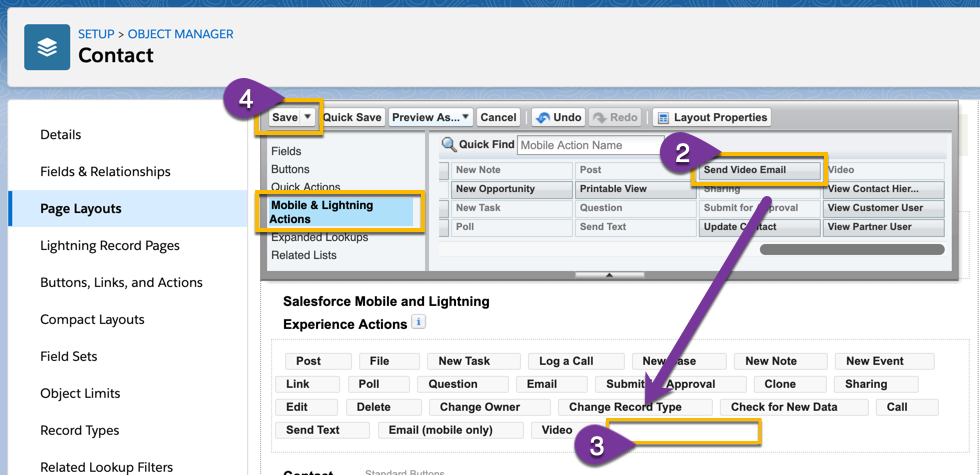This screenshot has width=980, height=475.
Task: Open Details in the sidebar
Action: 61,134
